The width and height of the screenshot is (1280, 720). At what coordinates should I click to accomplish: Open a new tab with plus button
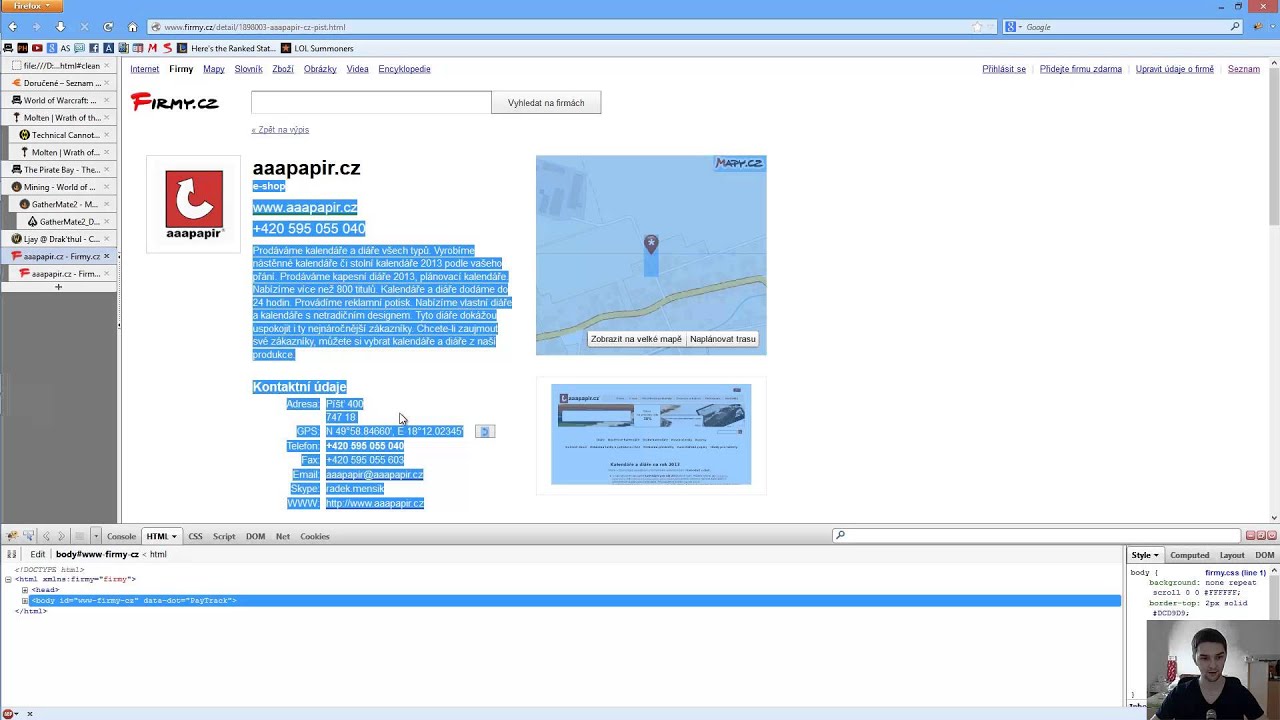pos(58,287)
